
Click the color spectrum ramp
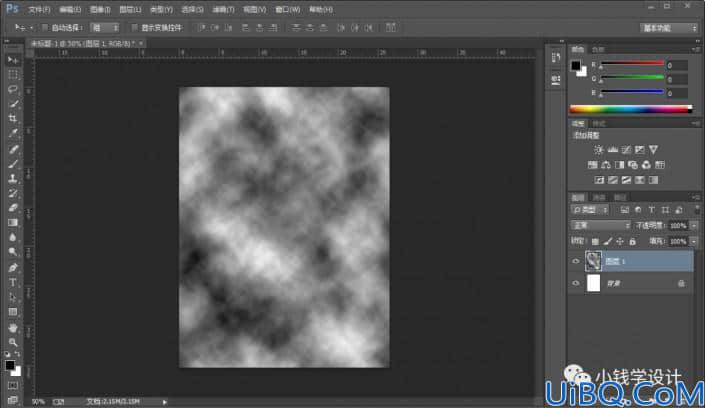coord(630,109)
